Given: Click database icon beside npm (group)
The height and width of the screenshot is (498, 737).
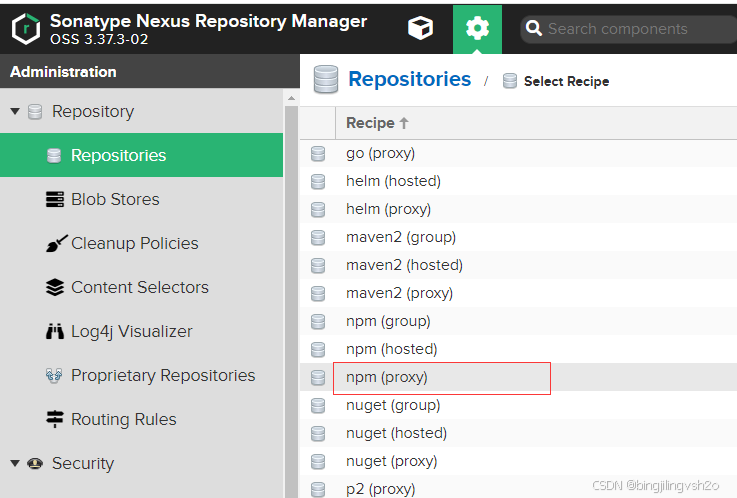Looking at the screenshot, I should tap(318, 322).
